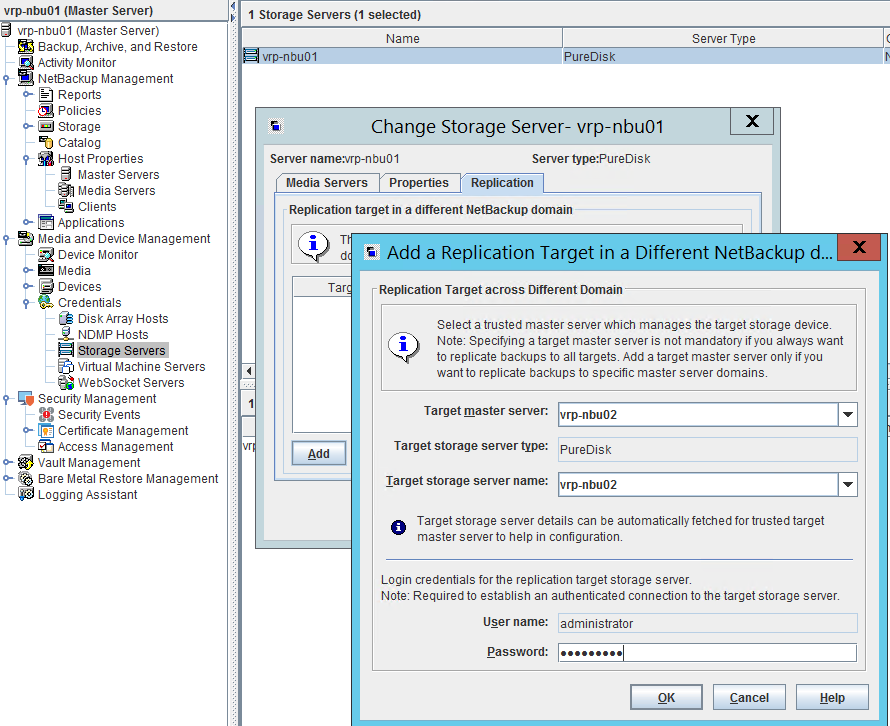
Task: Click the Host Properties icon
Action: coord(46,158)
